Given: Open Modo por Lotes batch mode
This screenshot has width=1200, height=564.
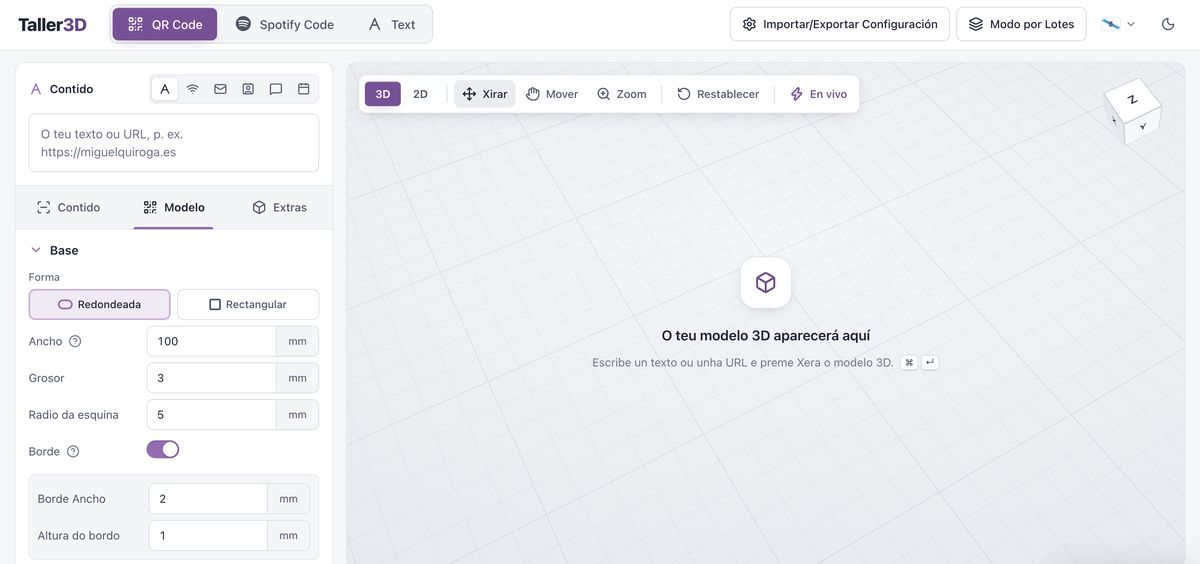Looking at the screenshot, I should 1022,24.
